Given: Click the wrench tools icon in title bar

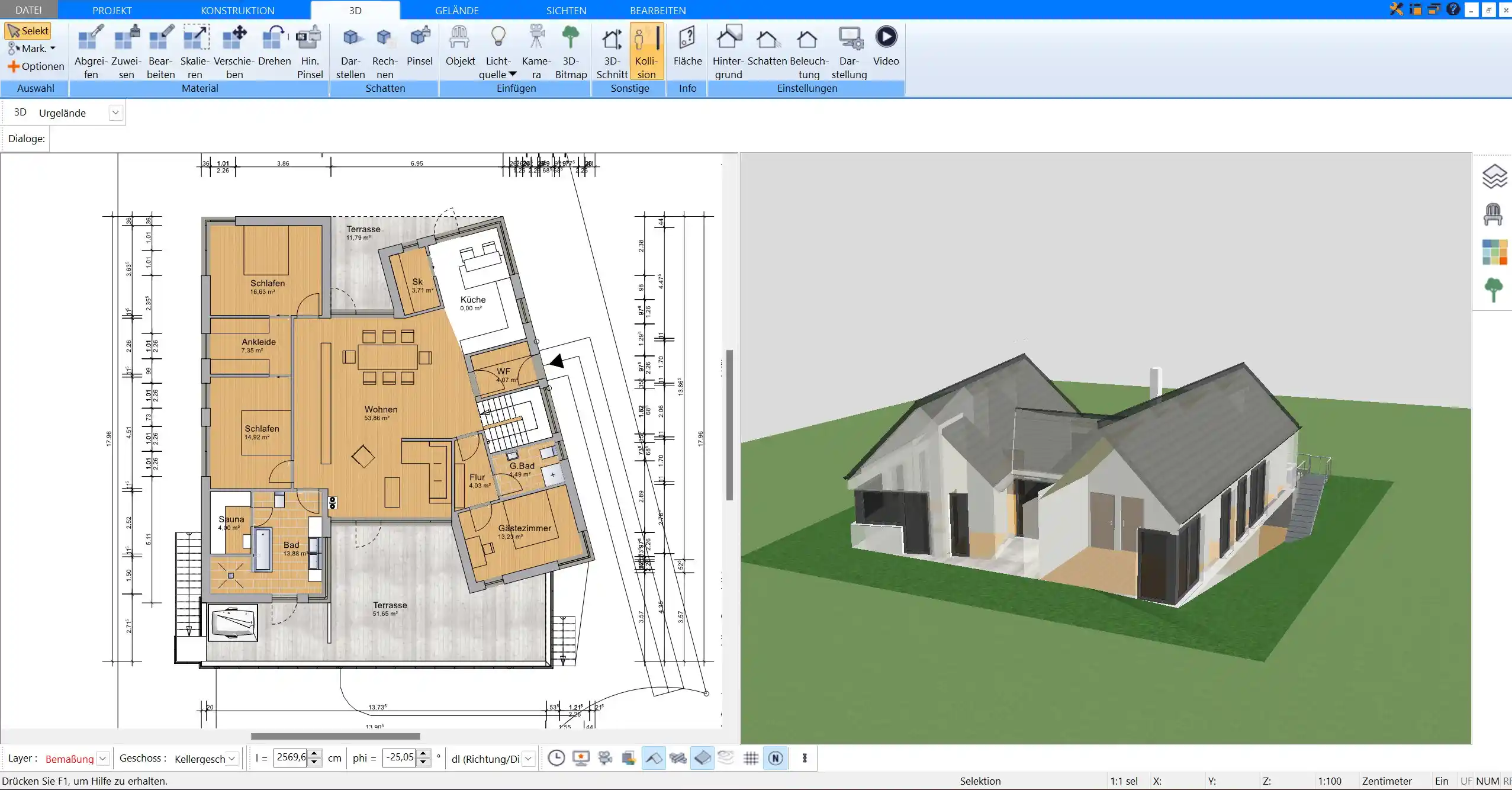Looking at the screenshot, I should click(1397, 9).
